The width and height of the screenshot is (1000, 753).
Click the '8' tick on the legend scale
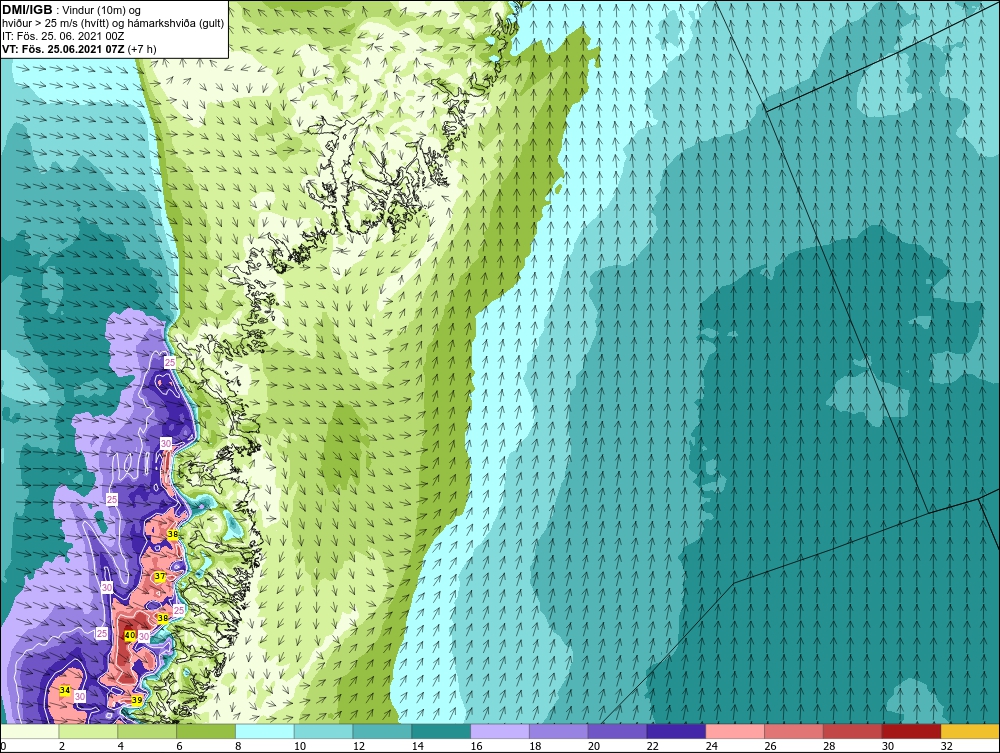pos(238,746)
